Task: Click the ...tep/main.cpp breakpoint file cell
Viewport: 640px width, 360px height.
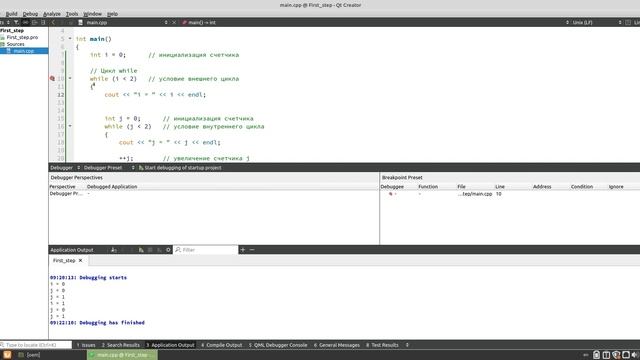Action: coord(475,194)
